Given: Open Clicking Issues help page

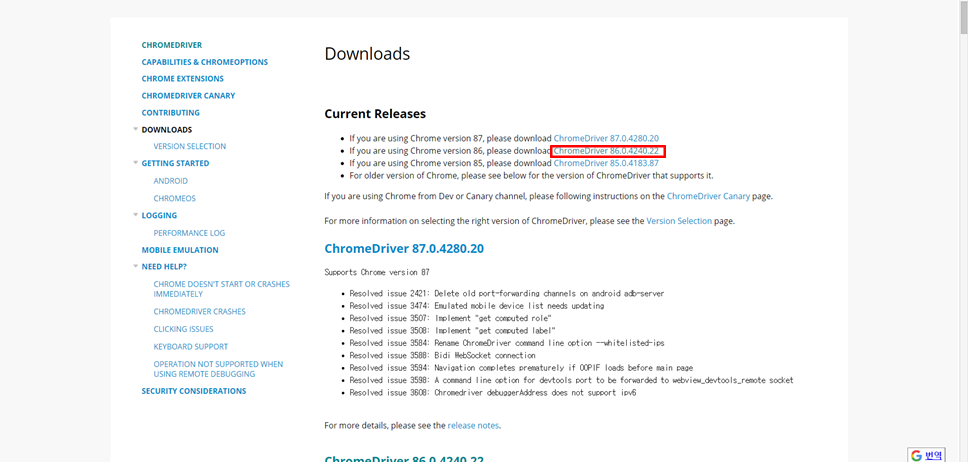Looking at the screenshot, I should (x=183, y=329).
